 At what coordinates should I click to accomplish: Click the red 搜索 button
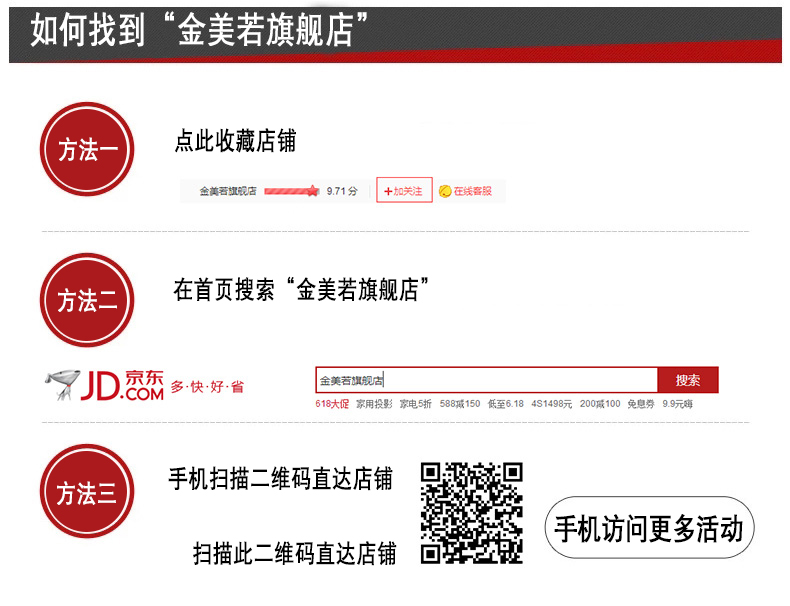[688, 380]
